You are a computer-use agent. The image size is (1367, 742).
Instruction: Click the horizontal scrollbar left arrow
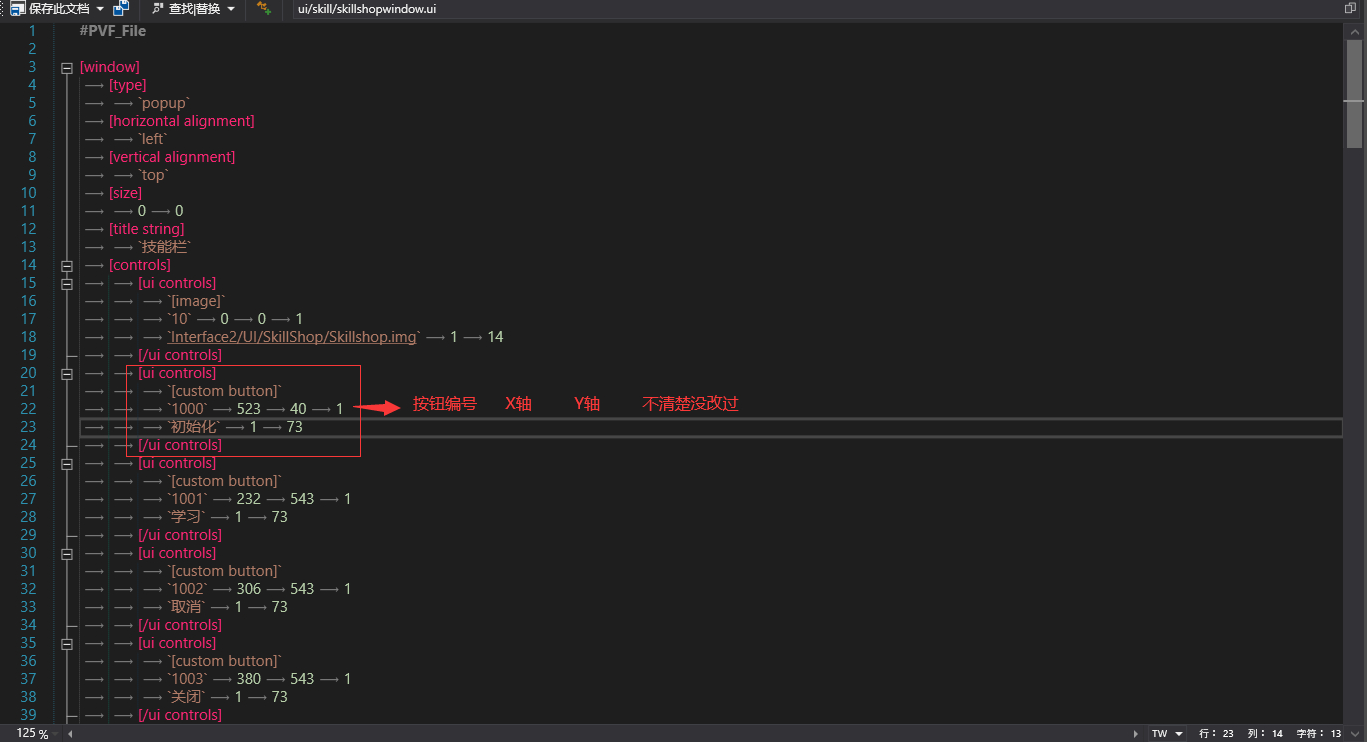(x=70, y=734)
